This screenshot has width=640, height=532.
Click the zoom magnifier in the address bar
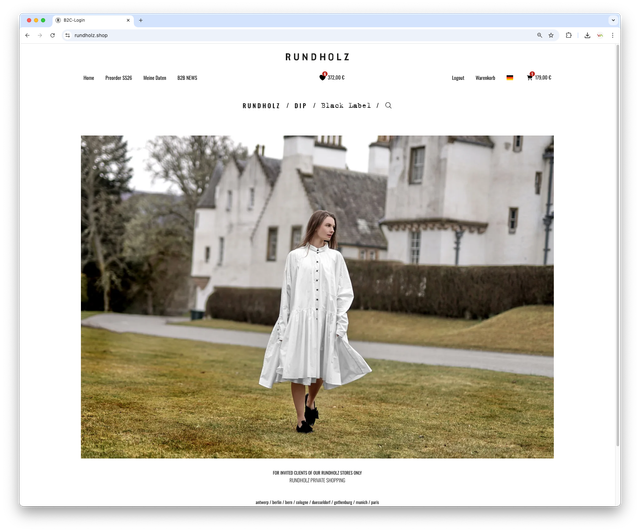540,35
